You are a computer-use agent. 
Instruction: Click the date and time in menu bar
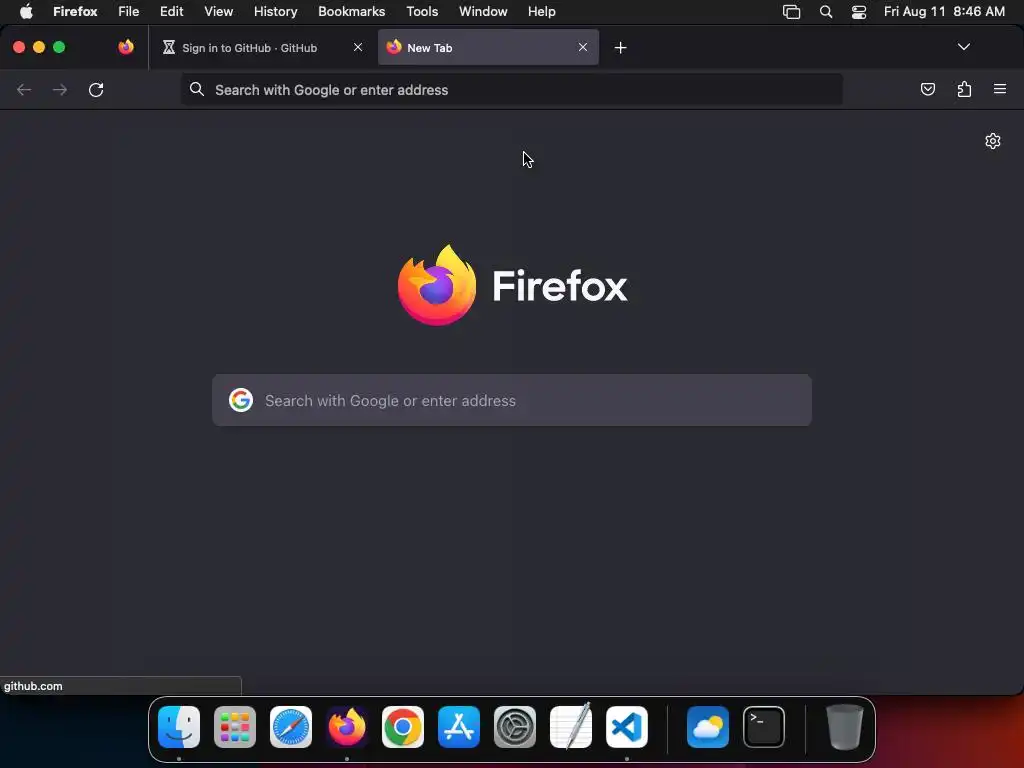point(944,11)
